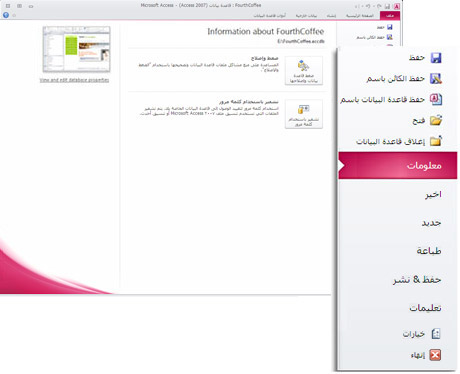Switch to the Home (الصفحة الرئيسية) ribbon tab

[360, 16]
